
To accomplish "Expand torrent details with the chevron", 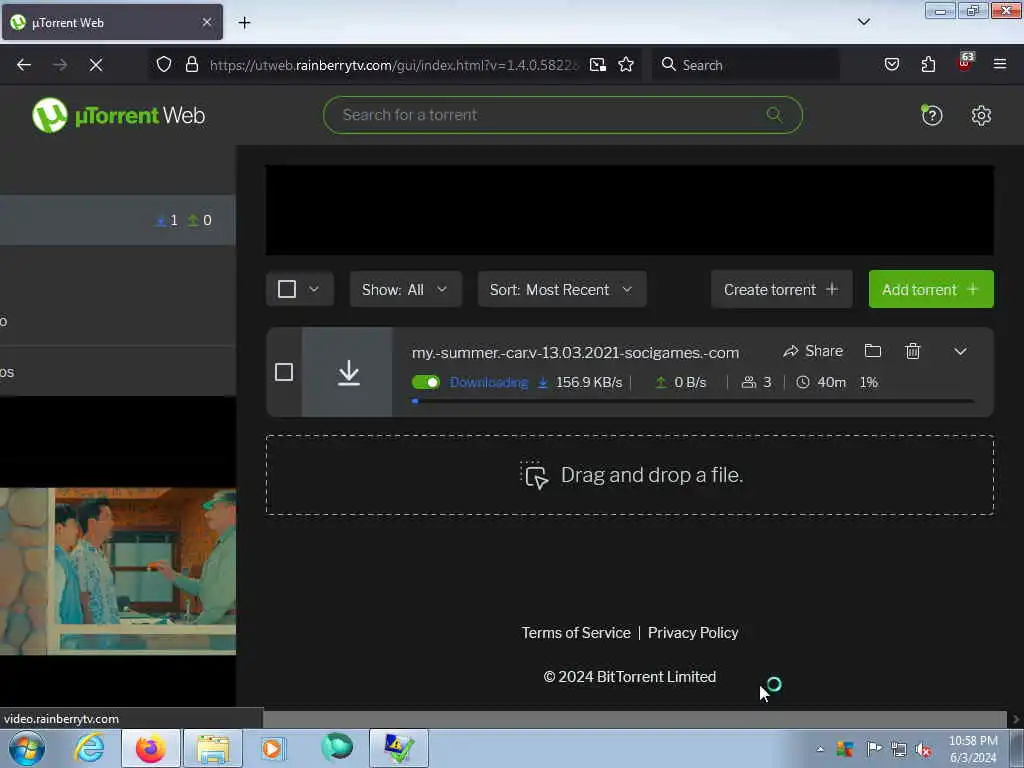I will pos(960,351).
